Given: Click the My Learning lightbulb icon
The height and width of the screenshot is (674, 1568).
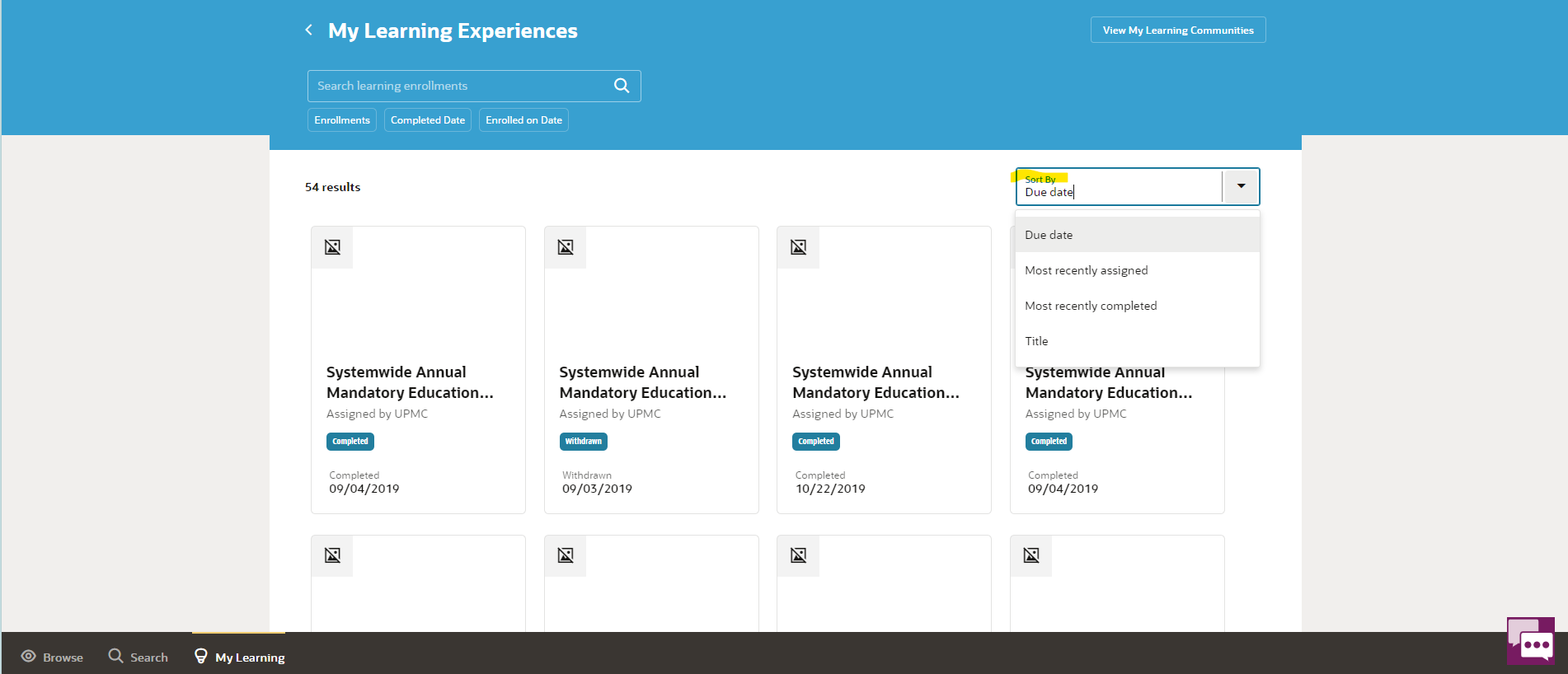Looking at the screenshot, I should click(x=200, y=656).
